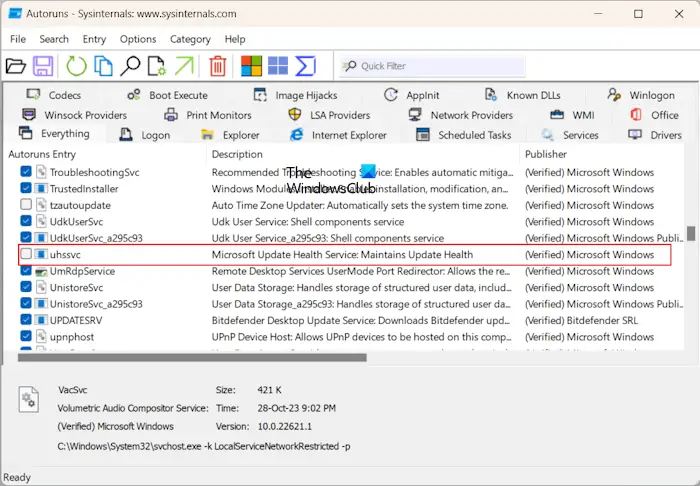Open the Options menu
This screenshot has width=700, height=486.
[138, 39]
